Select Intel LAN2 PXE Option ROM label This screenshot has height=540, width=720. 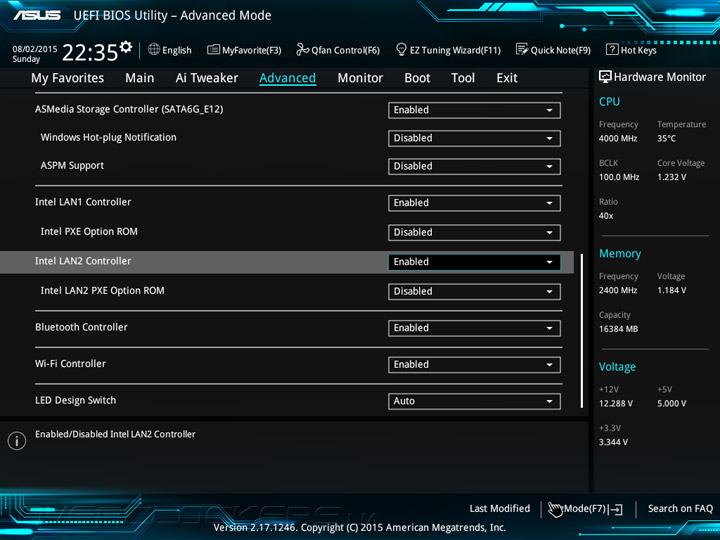click(x=102, y=291)
